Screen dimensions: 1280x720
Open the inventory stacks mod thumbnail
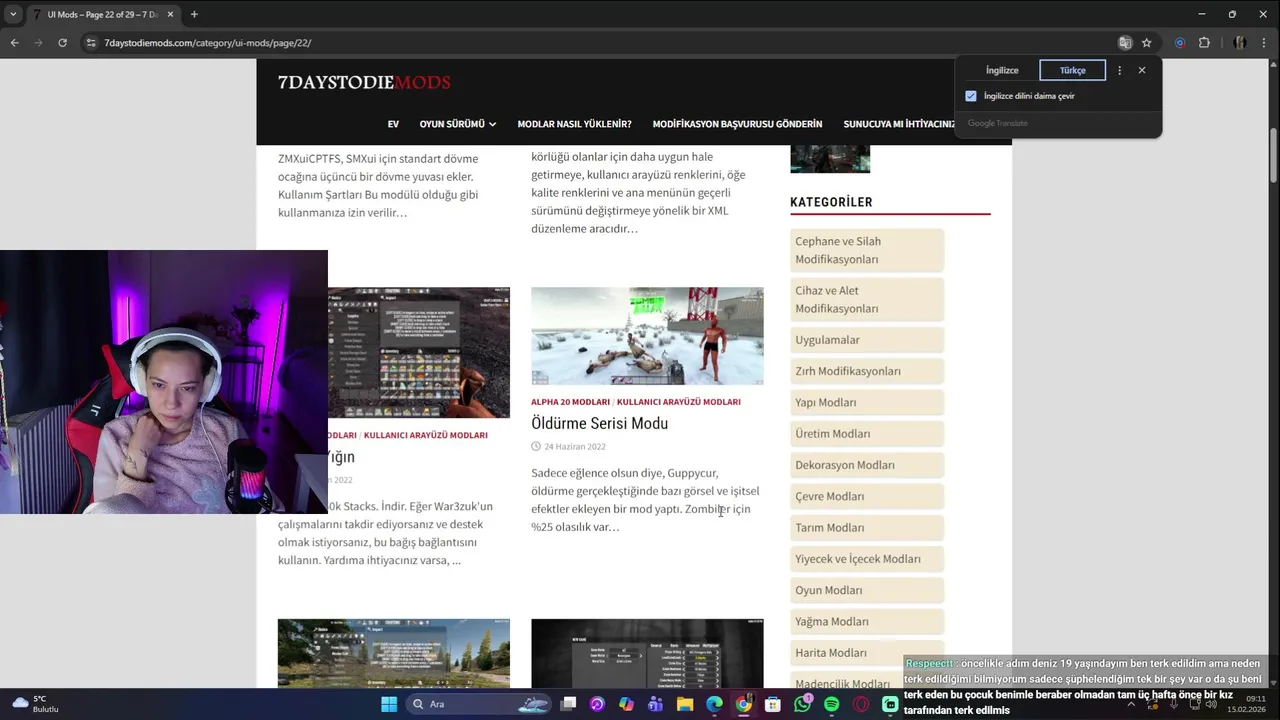tap(419, 353)
